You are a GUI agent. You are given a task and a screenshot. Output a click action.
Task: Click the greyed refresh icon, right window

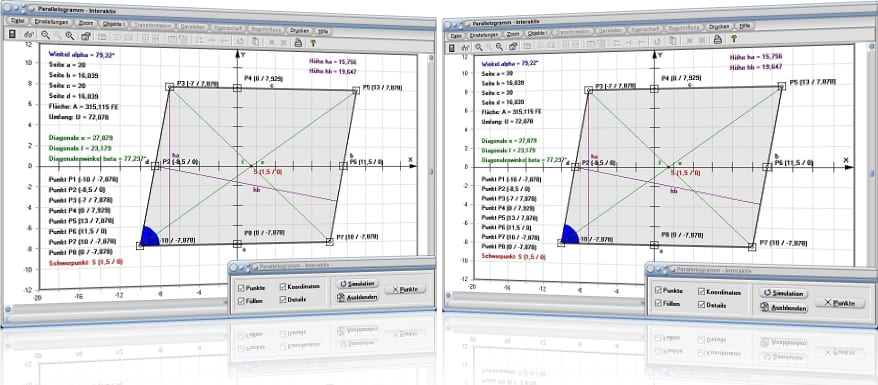click(x=657, y=41)
